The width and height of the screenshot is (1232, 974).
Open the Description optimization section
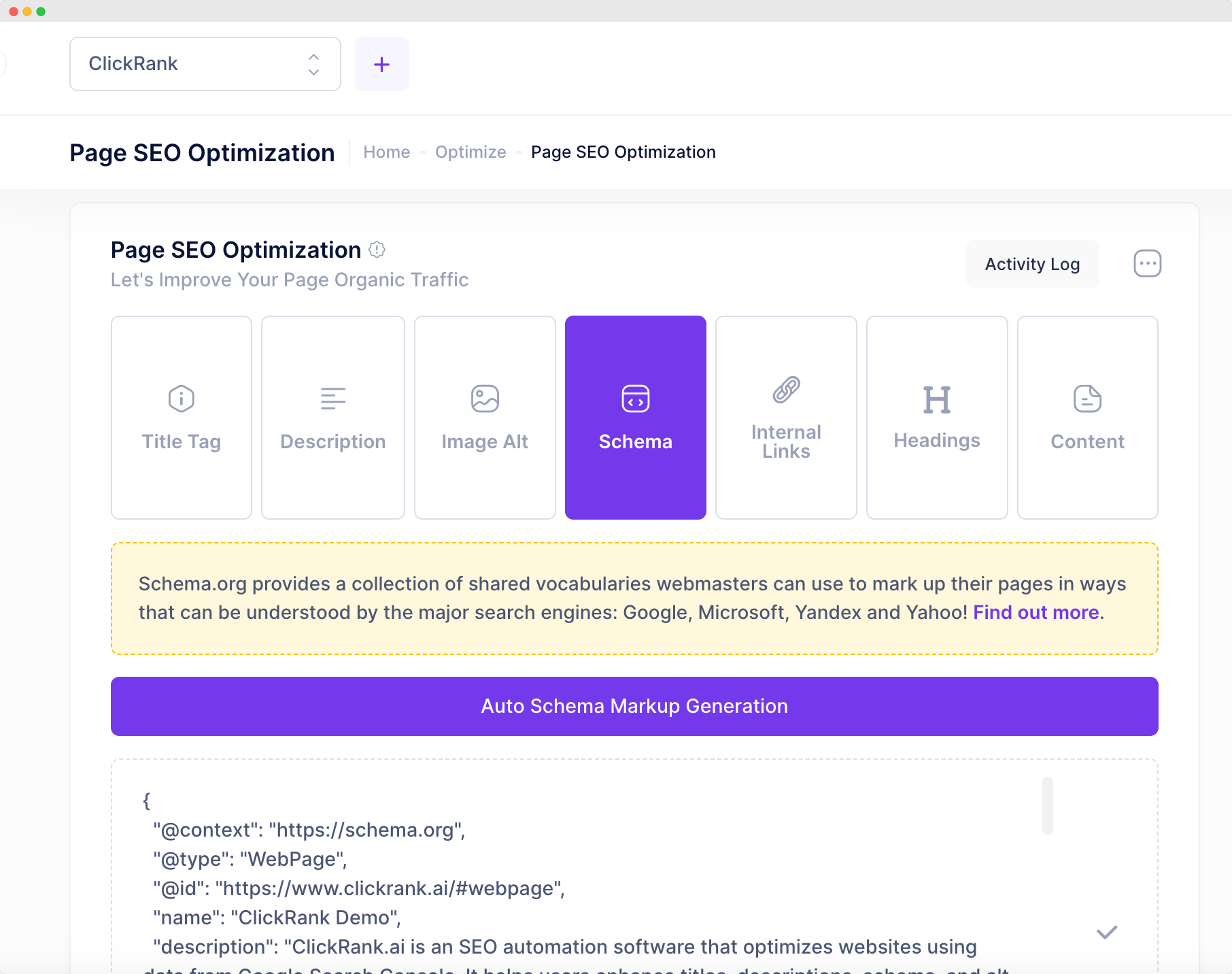coord(332,417)
